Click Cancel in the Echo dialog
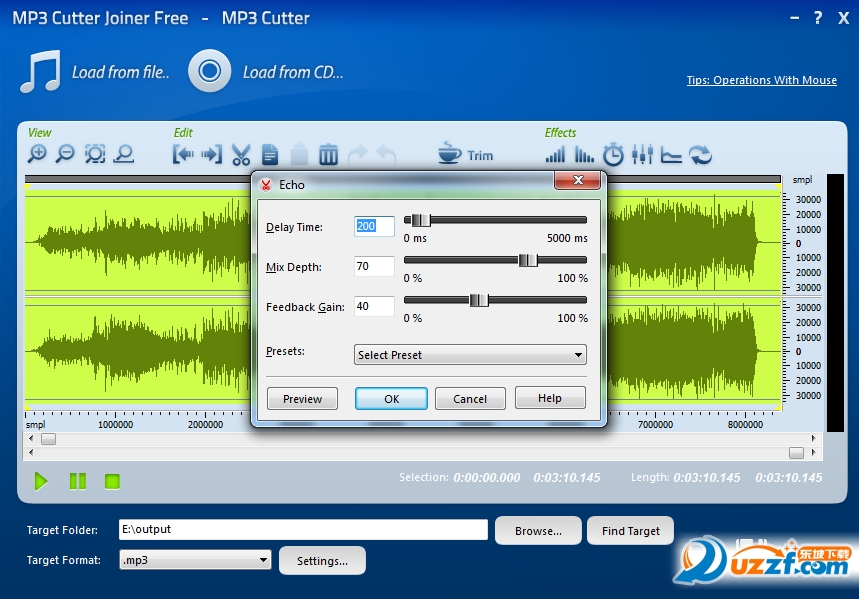The height and width of the screenshot is (599, 859). 470,398
